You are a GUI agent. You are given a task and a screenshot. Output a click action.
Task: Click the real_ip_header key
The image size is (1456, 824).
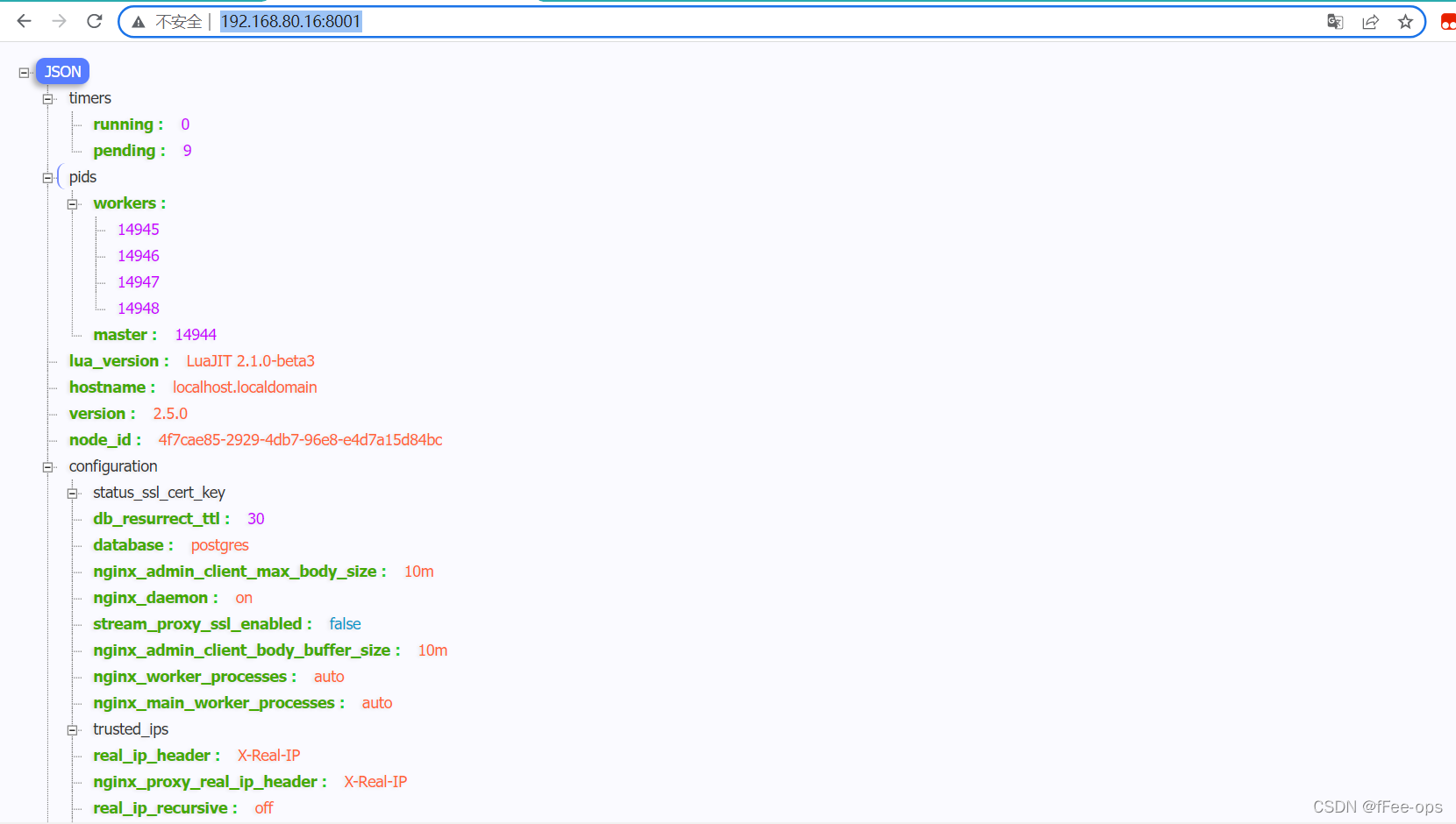[152, 756]
